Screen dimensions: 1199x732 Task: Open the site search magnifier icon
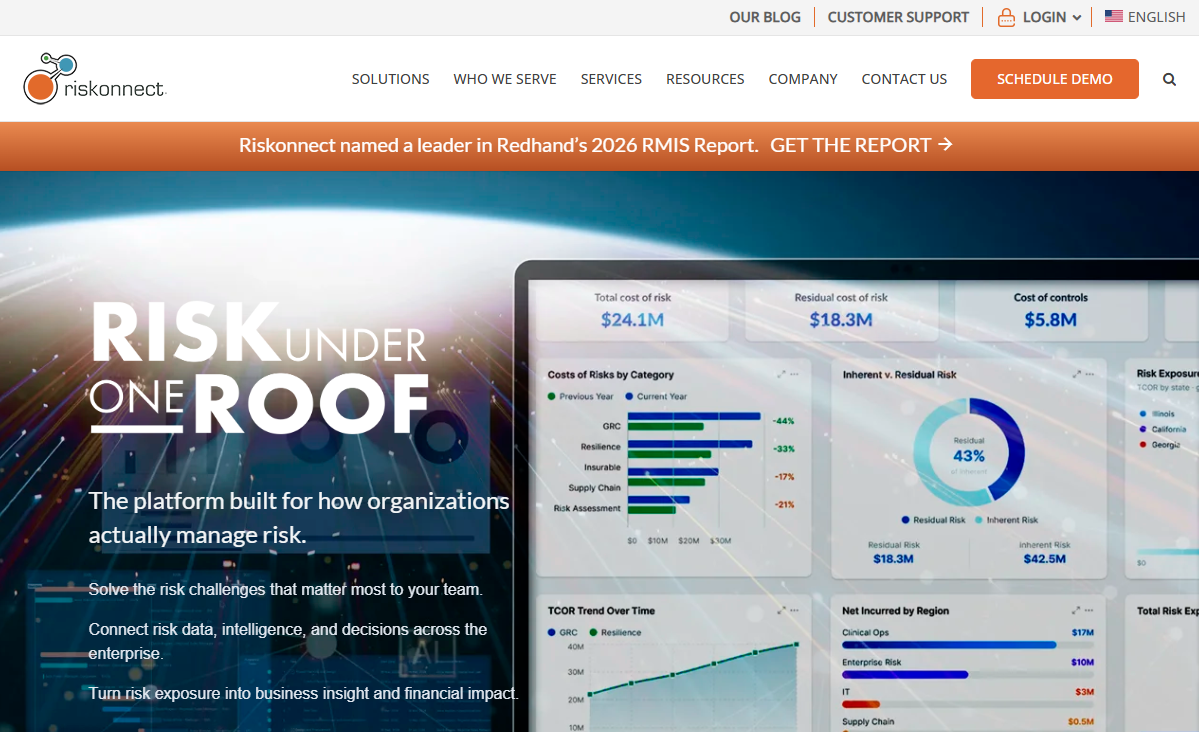point(1169,80)
